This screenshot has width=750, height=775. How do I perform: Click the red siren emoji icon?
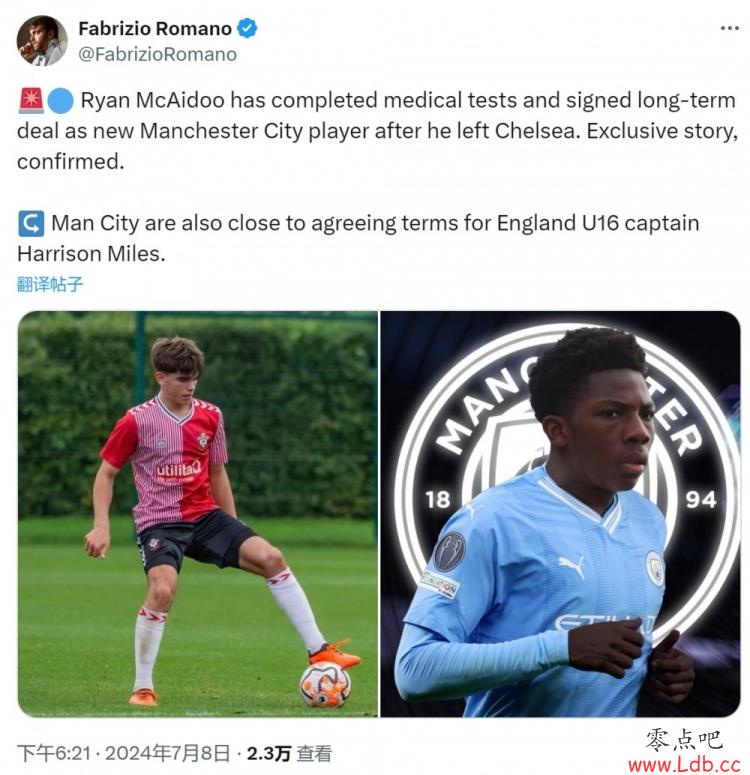[x=31, y=100]
